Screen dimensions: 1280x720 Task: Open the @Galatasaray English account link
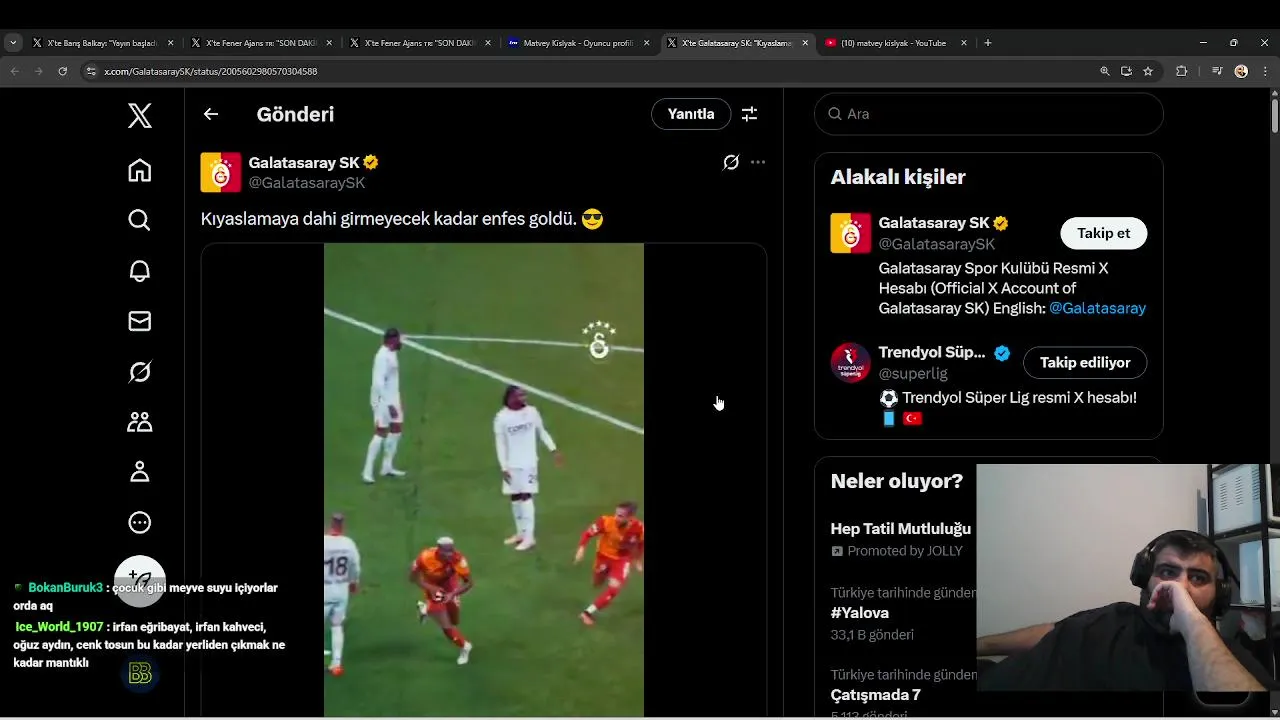[1098, 308]
